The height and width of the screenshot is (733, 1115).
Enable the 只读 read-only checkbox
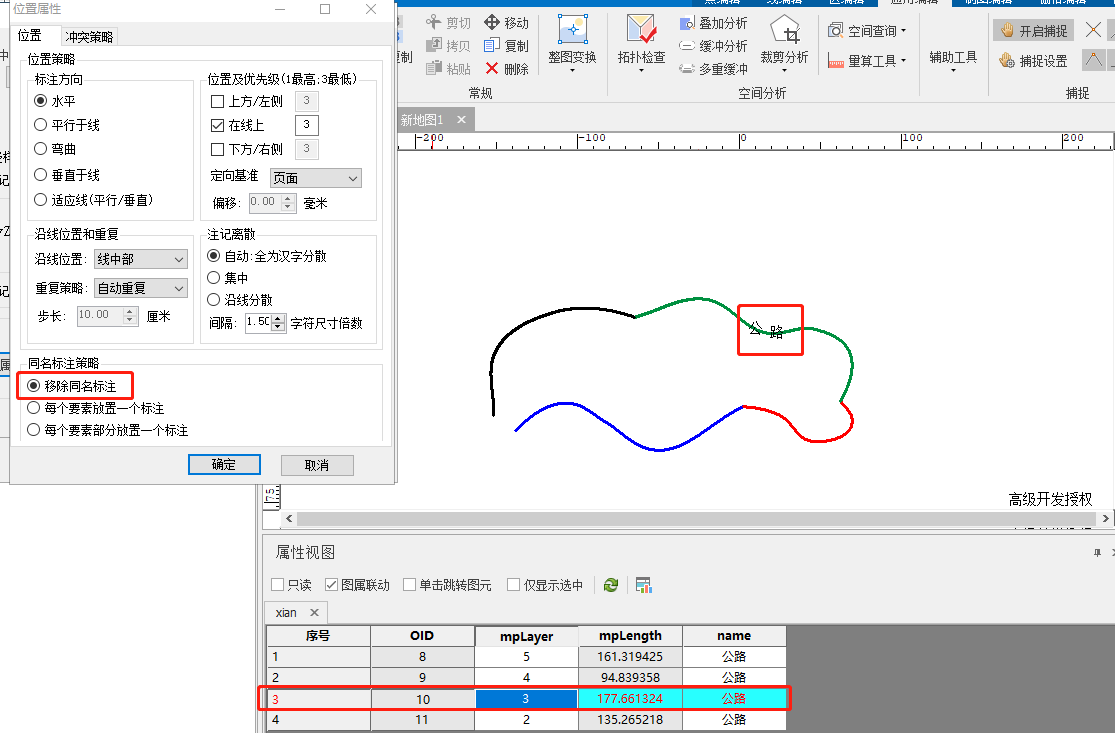click(x=278, y=585)
